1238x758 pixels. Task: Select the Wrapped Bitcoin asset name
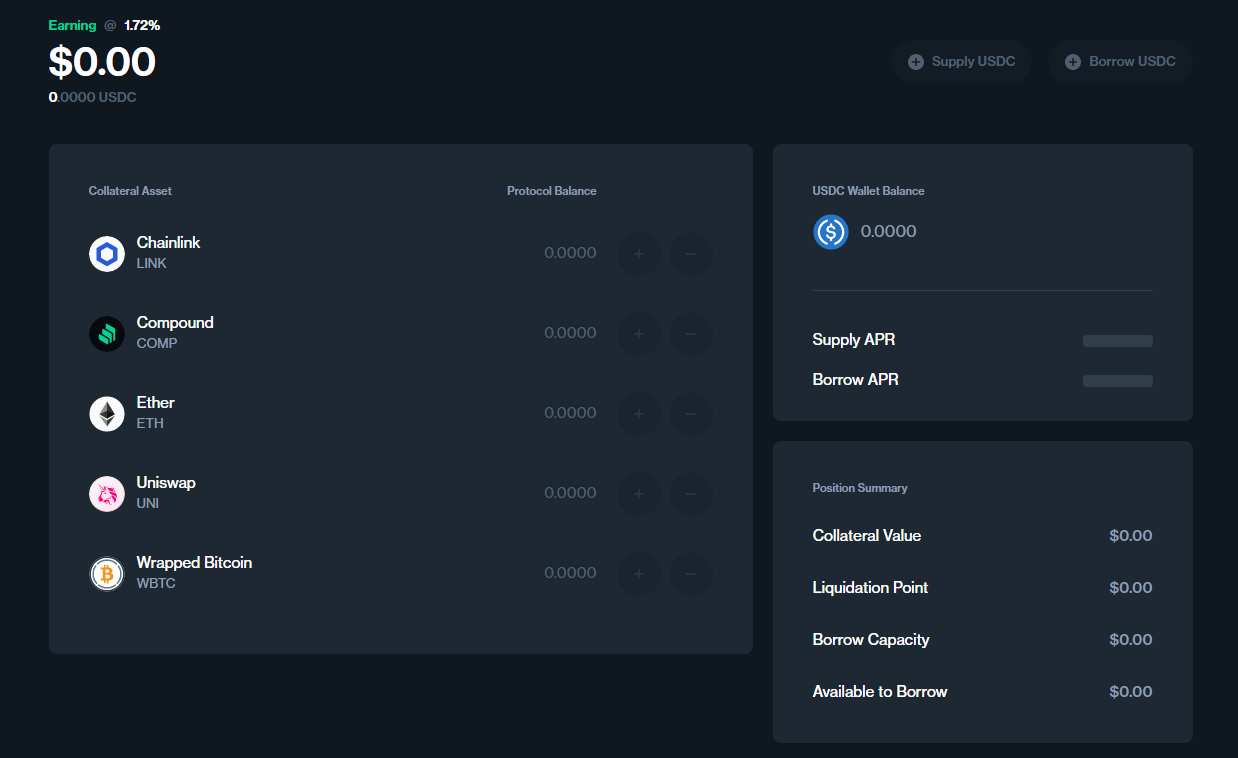194,563
